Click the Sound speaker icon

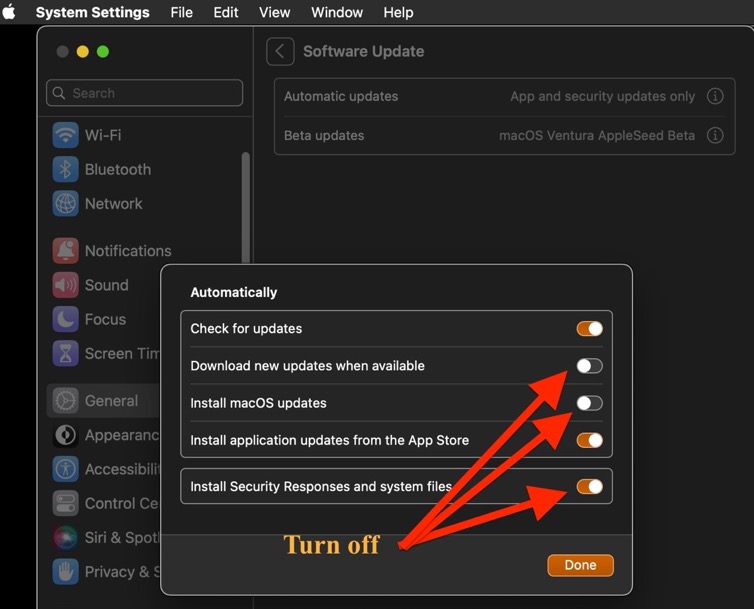pyautogui.click(x=65, y=285)
